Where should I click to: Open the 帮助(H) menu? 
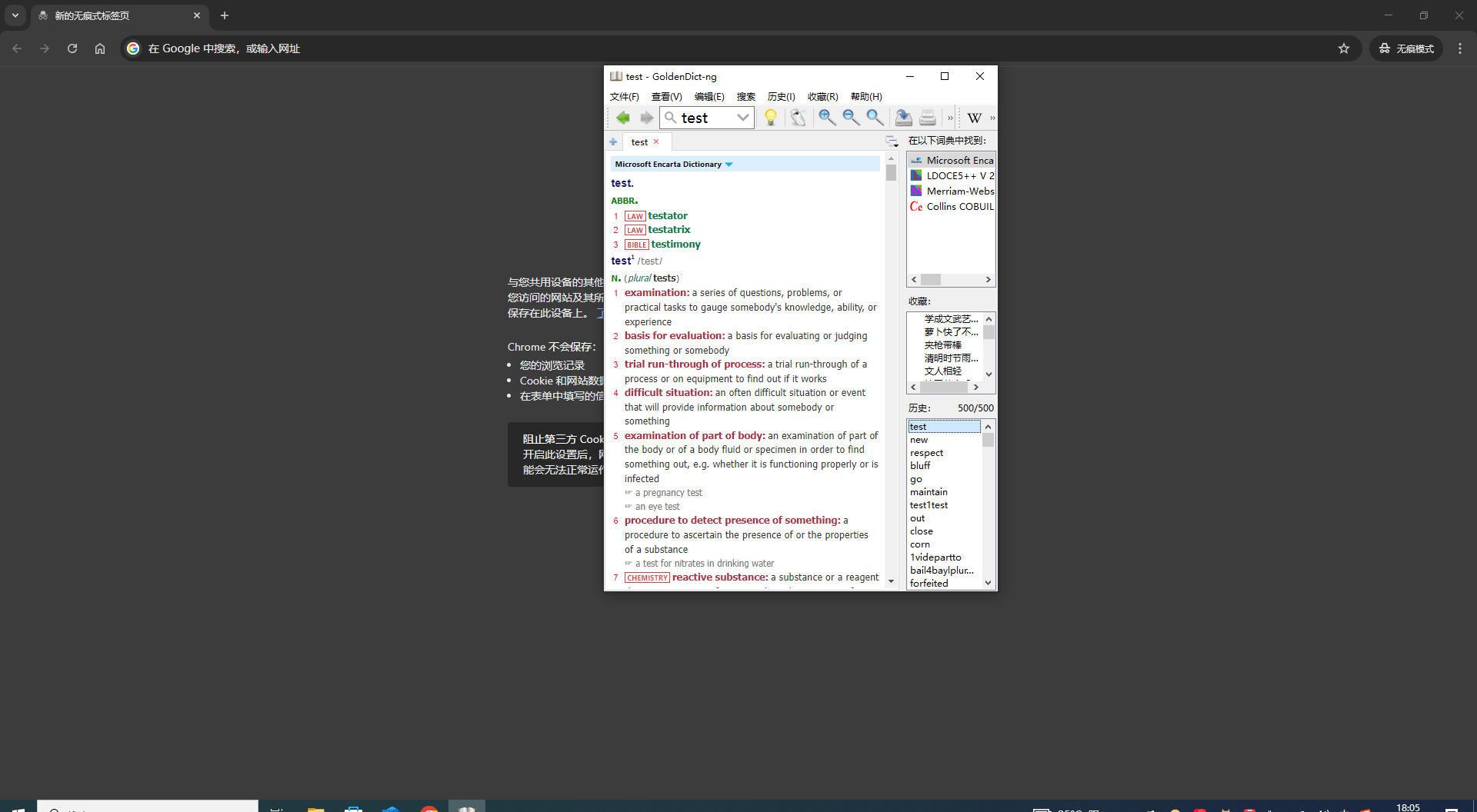click(x=866, y=97)
